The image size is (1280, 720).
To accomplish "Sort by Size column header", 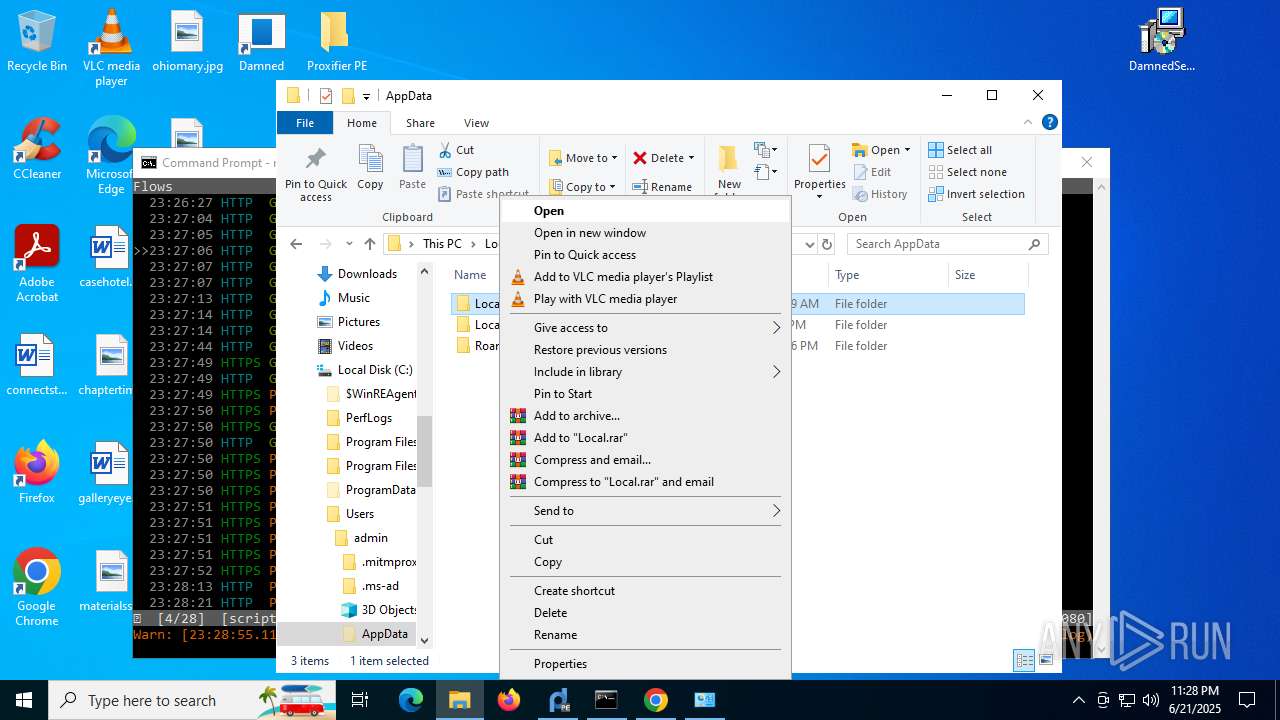I will click(x=988, y=275).
